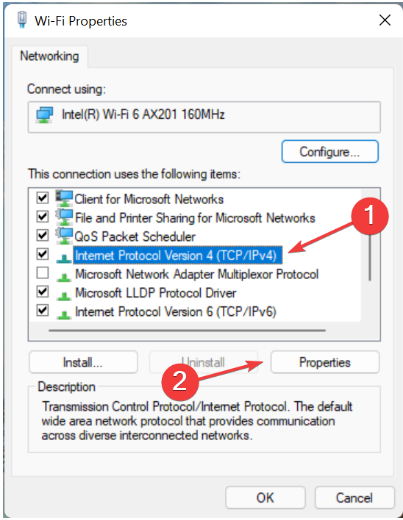This screenshot has height=520, width=403.
Task: Click the Microsoft LLDP Protocol Driver icon
Action: point(64,295)
